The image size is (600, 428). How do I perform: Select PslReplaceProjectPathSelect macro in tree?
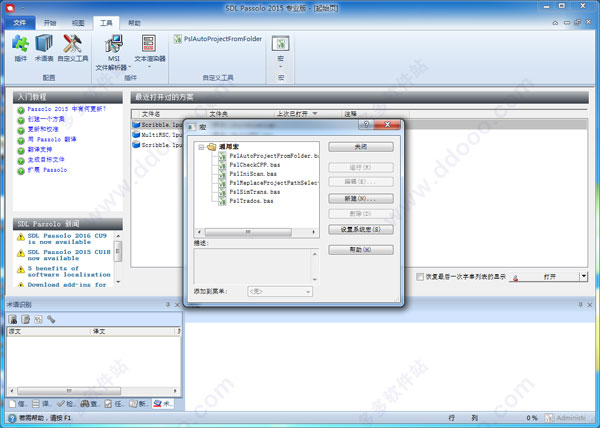pos(274,183)
